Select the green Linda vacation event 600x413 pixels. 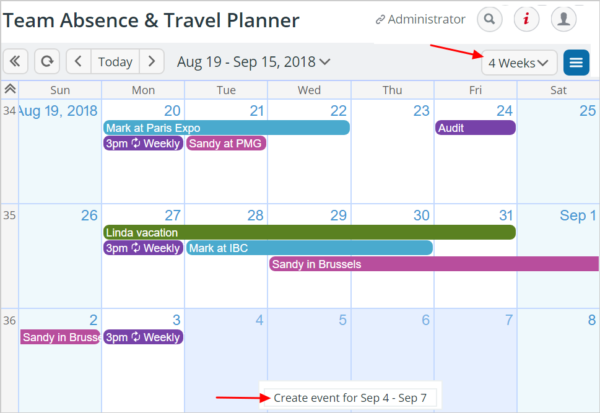coord(310,232)
